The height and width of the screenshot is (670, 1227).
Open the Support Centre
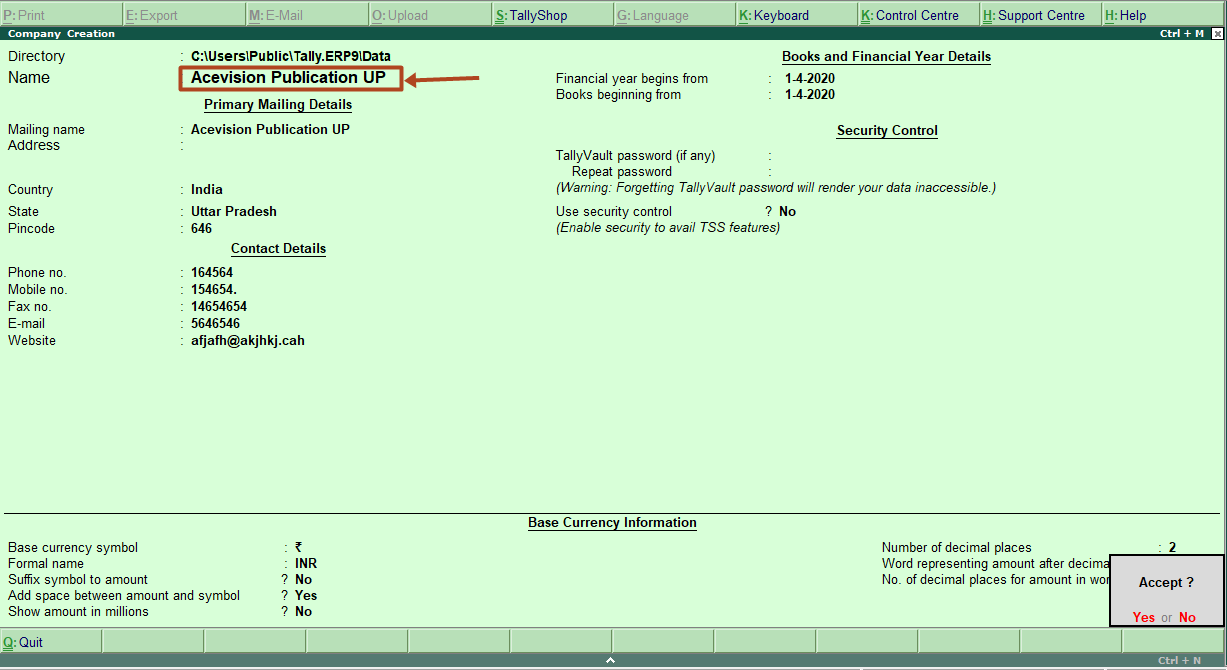click(x=1041, y=15)
